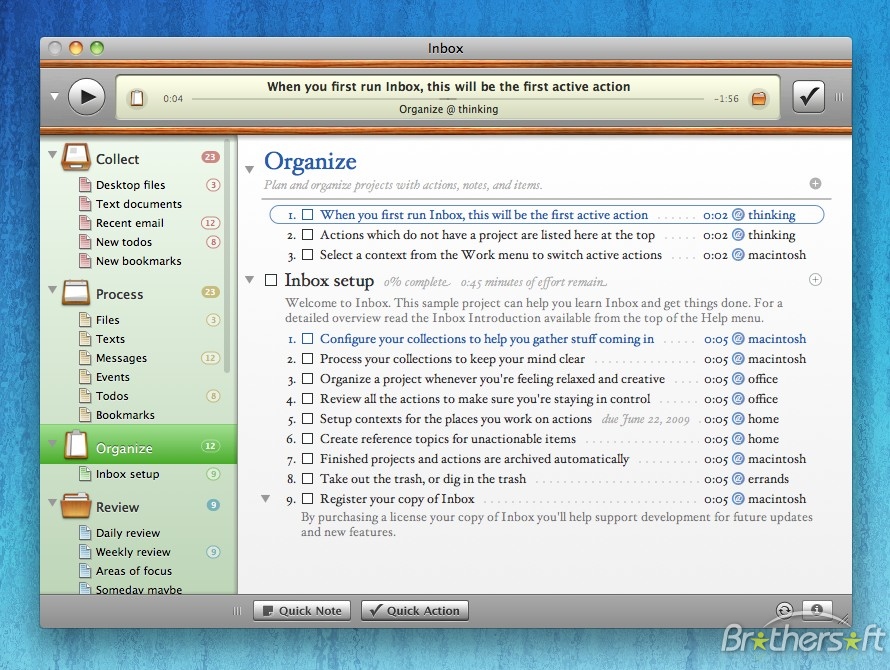
Task: Check 'Create reference topics' action
Action: (308, 438)
